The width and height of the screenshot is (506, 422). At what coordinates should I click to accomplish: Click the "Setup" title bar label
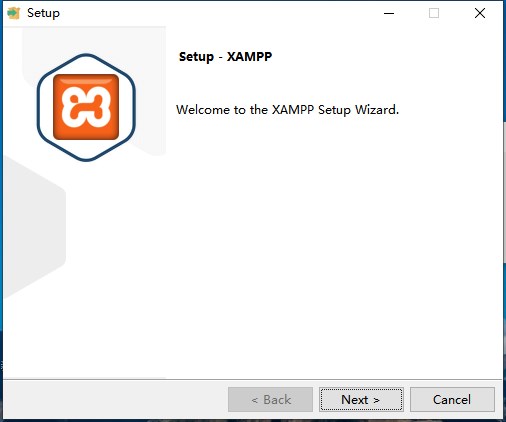click(43, 13)
